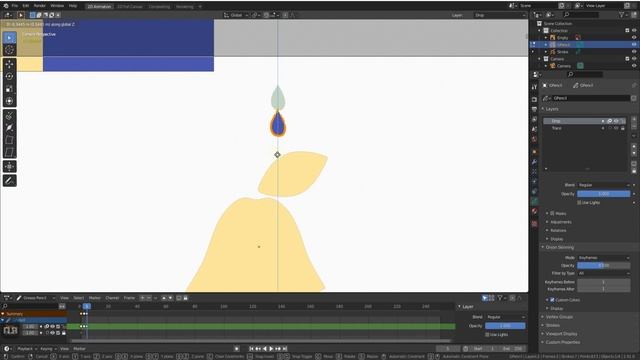The image size is (640, 360).
Task: Open the Help menu
Action: pyautogui.click(x=73, y=6)
